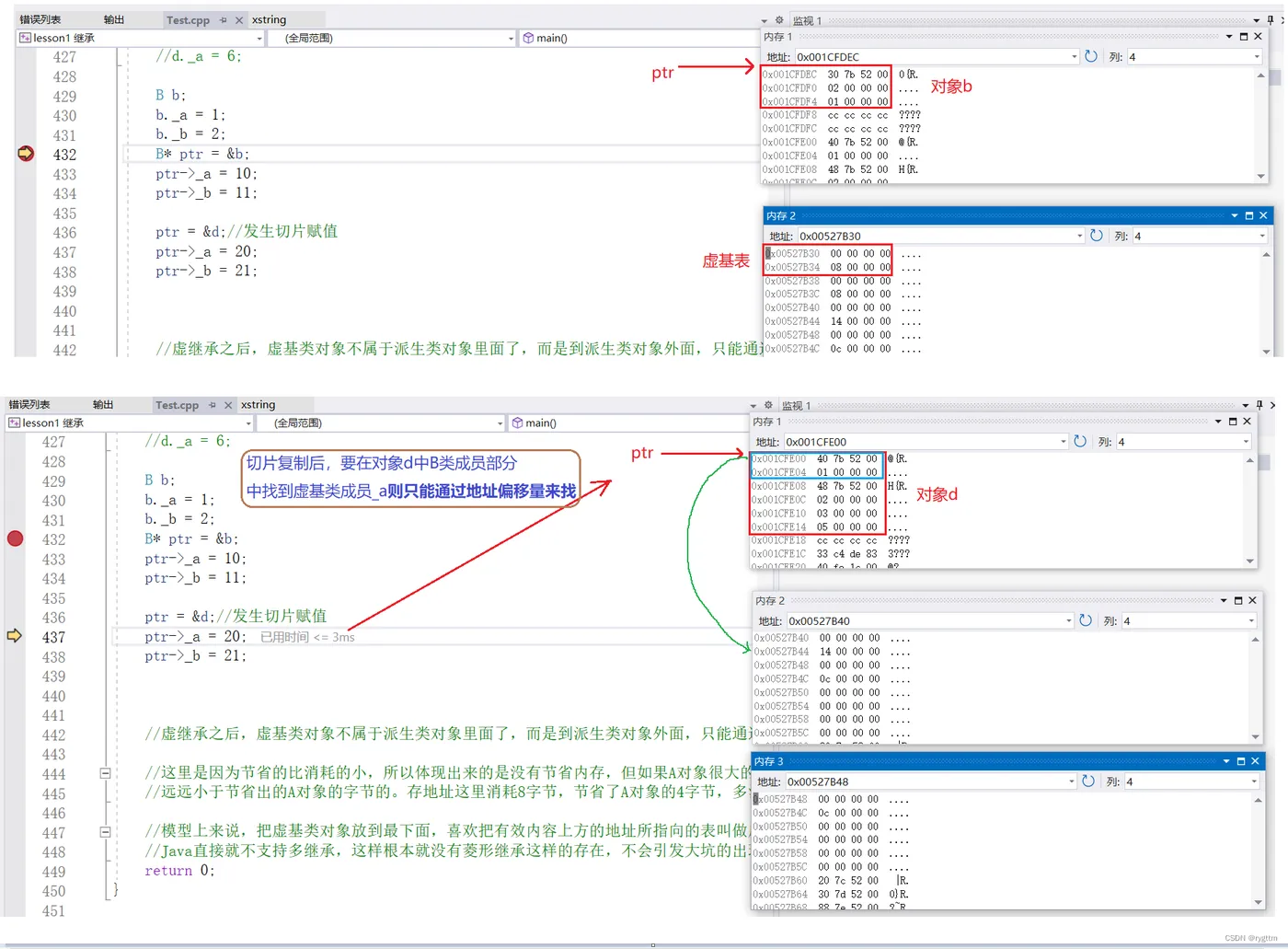Click the 已用时间 <= 3ms perf tip

[x=307, y=637]
